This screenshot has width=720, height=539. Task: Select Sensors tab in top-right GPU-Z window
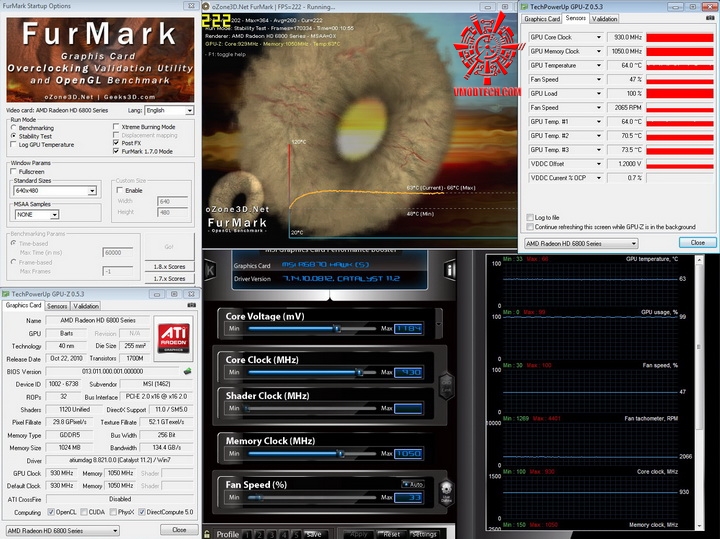pyautogui.click(x=576, y=18)
